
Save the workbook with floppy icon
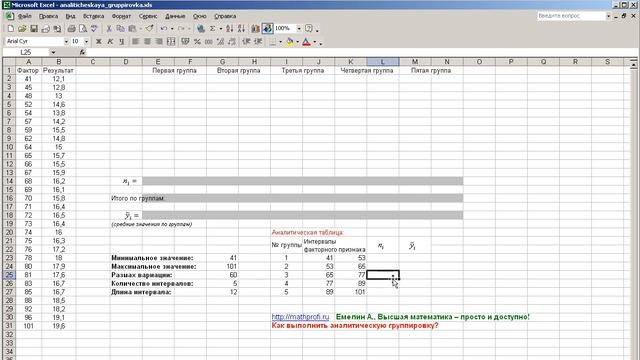point(34,29)
